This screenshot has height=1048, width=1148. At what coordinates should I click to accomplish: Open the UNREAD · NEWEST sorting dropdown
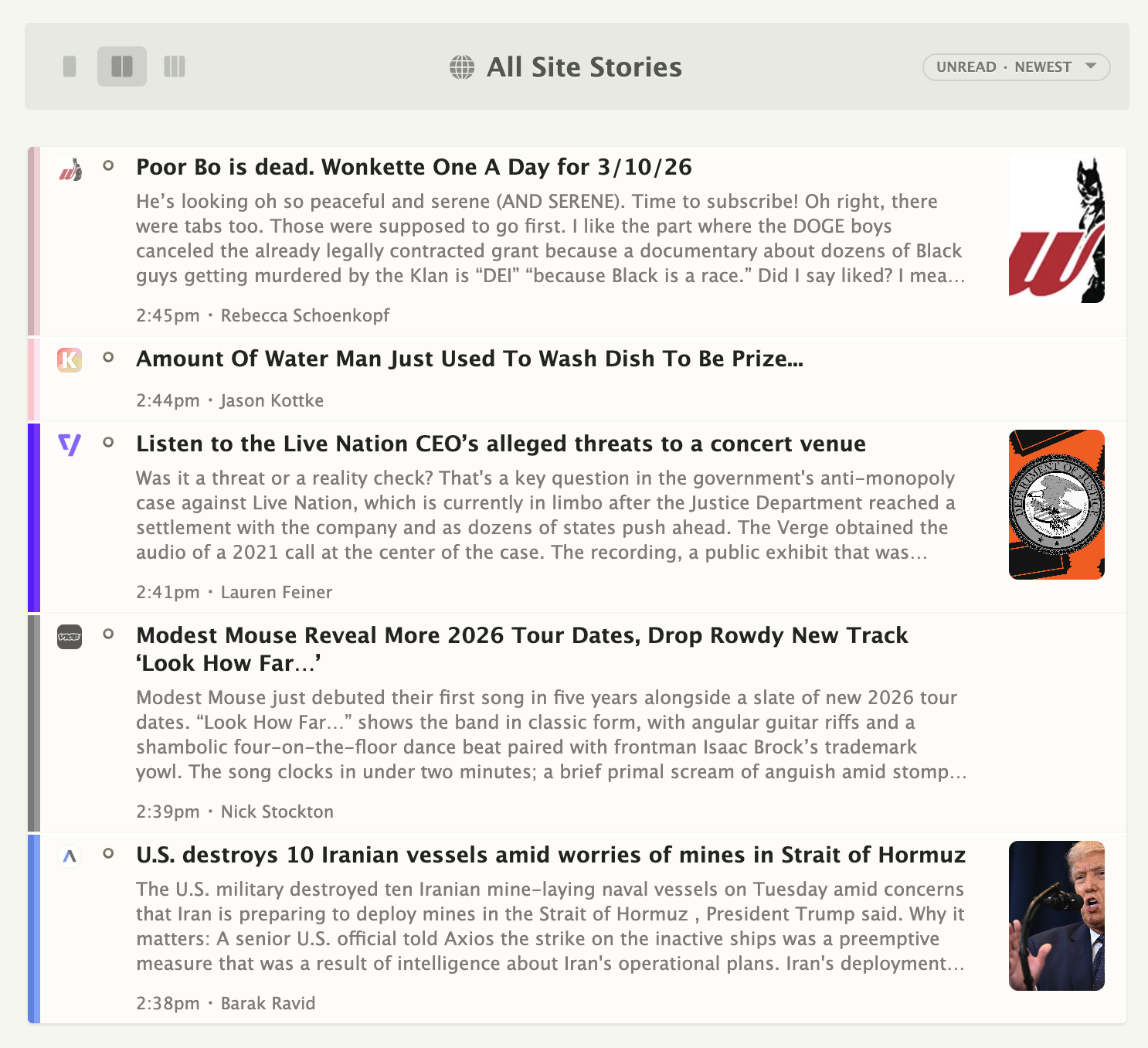(1014, 67)
